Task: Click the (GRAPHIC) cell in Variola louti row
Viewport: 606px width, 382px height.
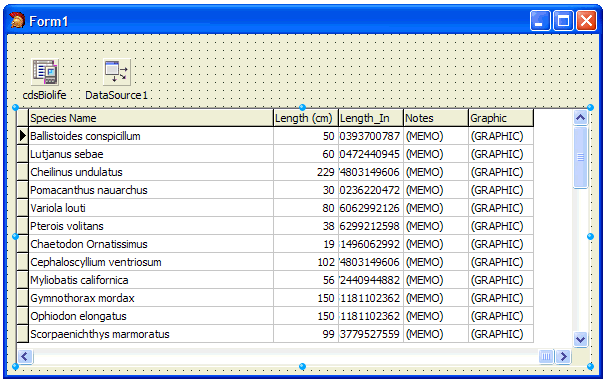Action: coord(501,208)
